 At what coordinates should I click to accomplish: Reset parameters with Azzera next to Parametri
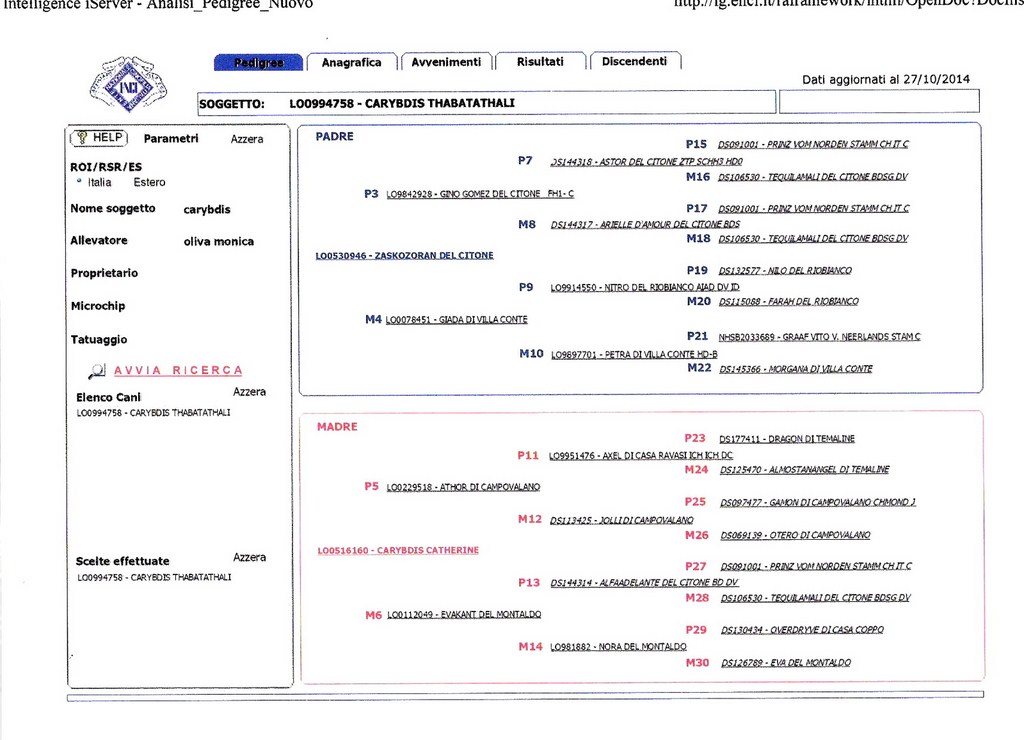pos(247,139)
